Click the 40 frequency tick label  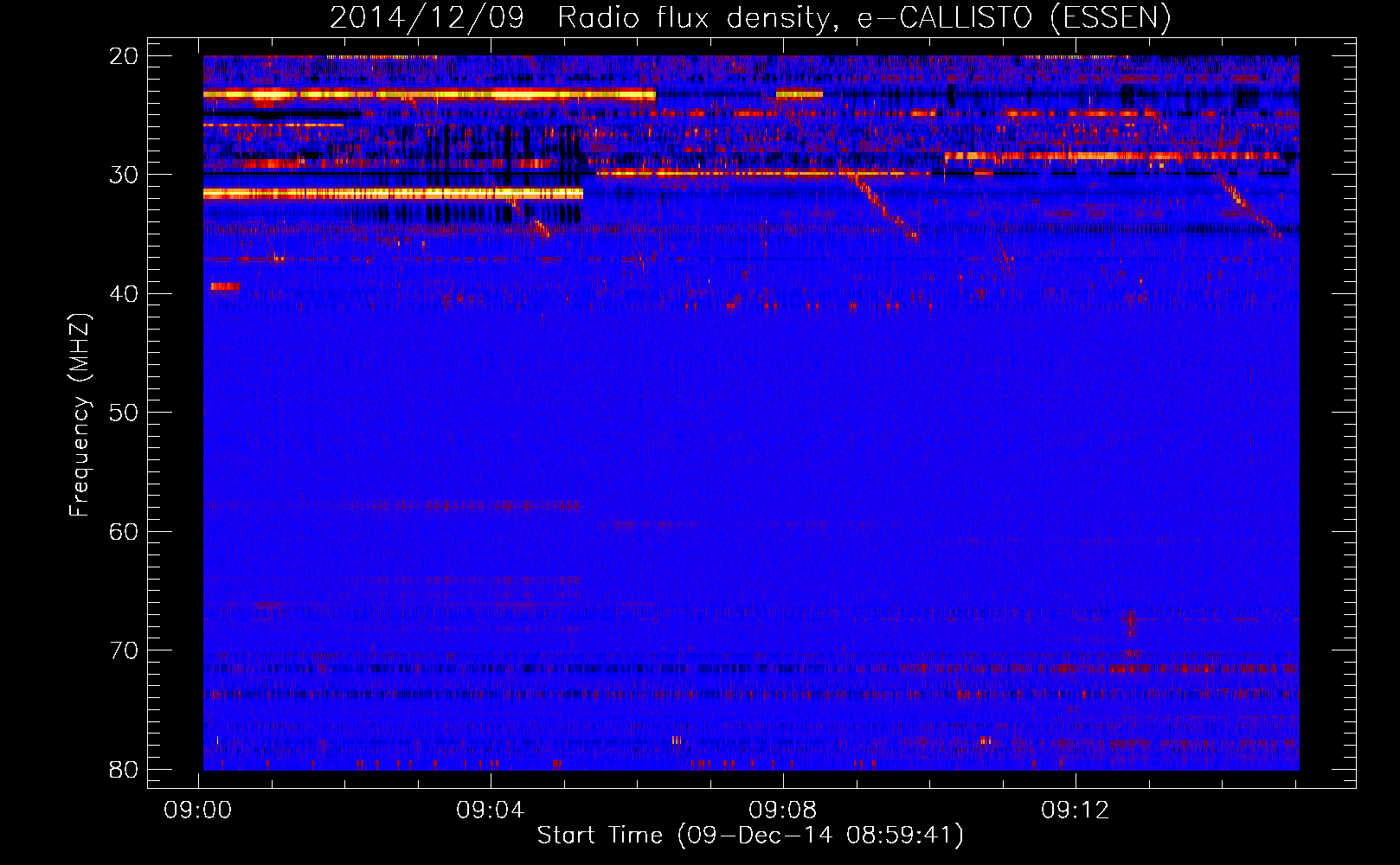124,294
